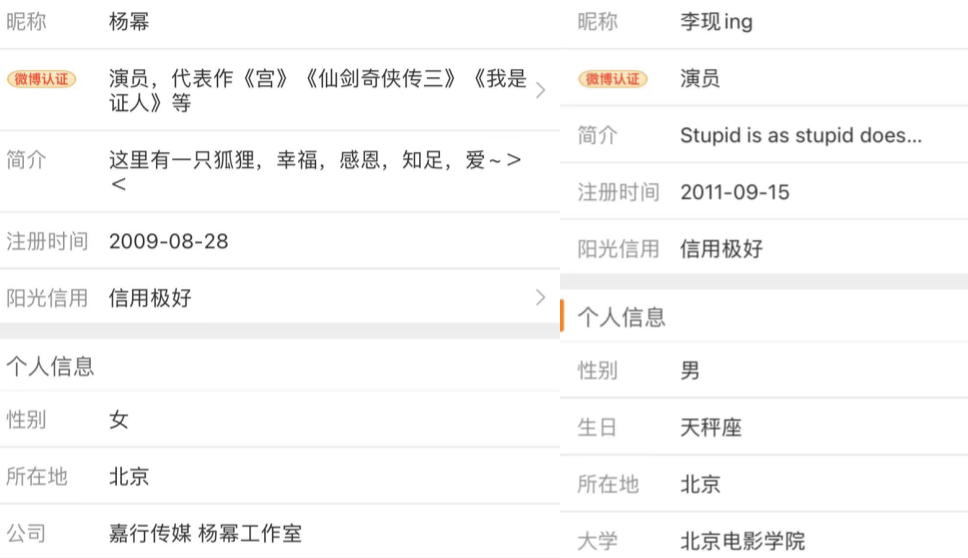Screen dimensions: 968x558
Task: Click the 微博认证 badge in 杨幂's profile
Action: [x=41, y=79]
